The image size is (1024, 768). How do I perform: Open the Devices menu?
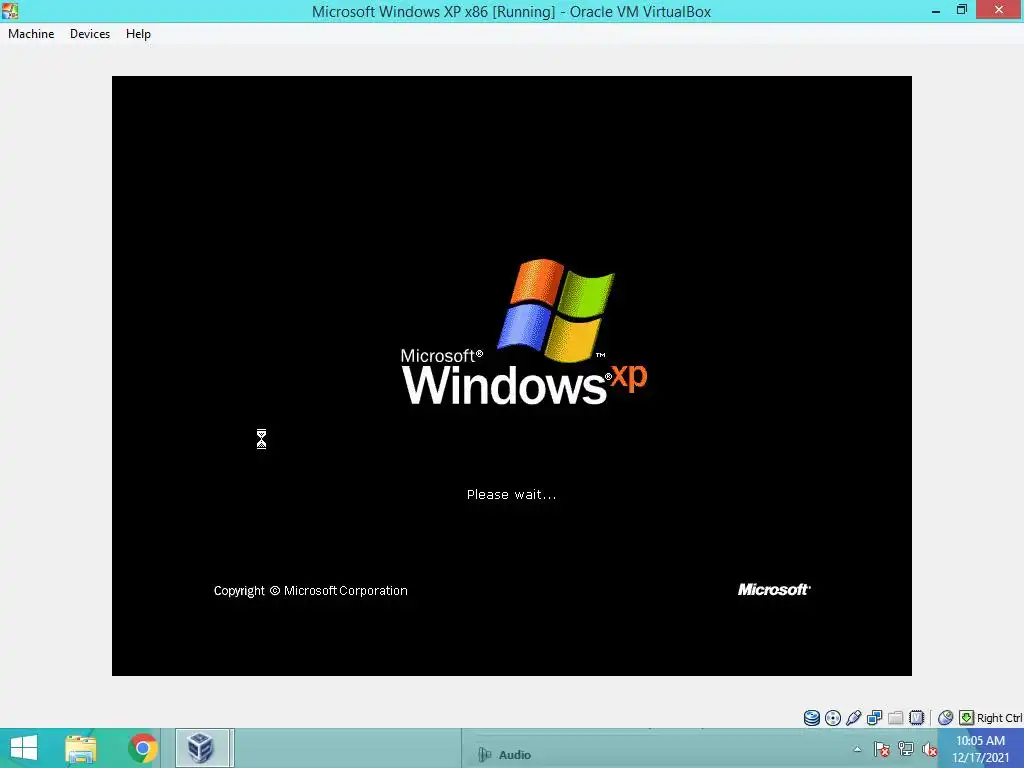coord(89,34)
